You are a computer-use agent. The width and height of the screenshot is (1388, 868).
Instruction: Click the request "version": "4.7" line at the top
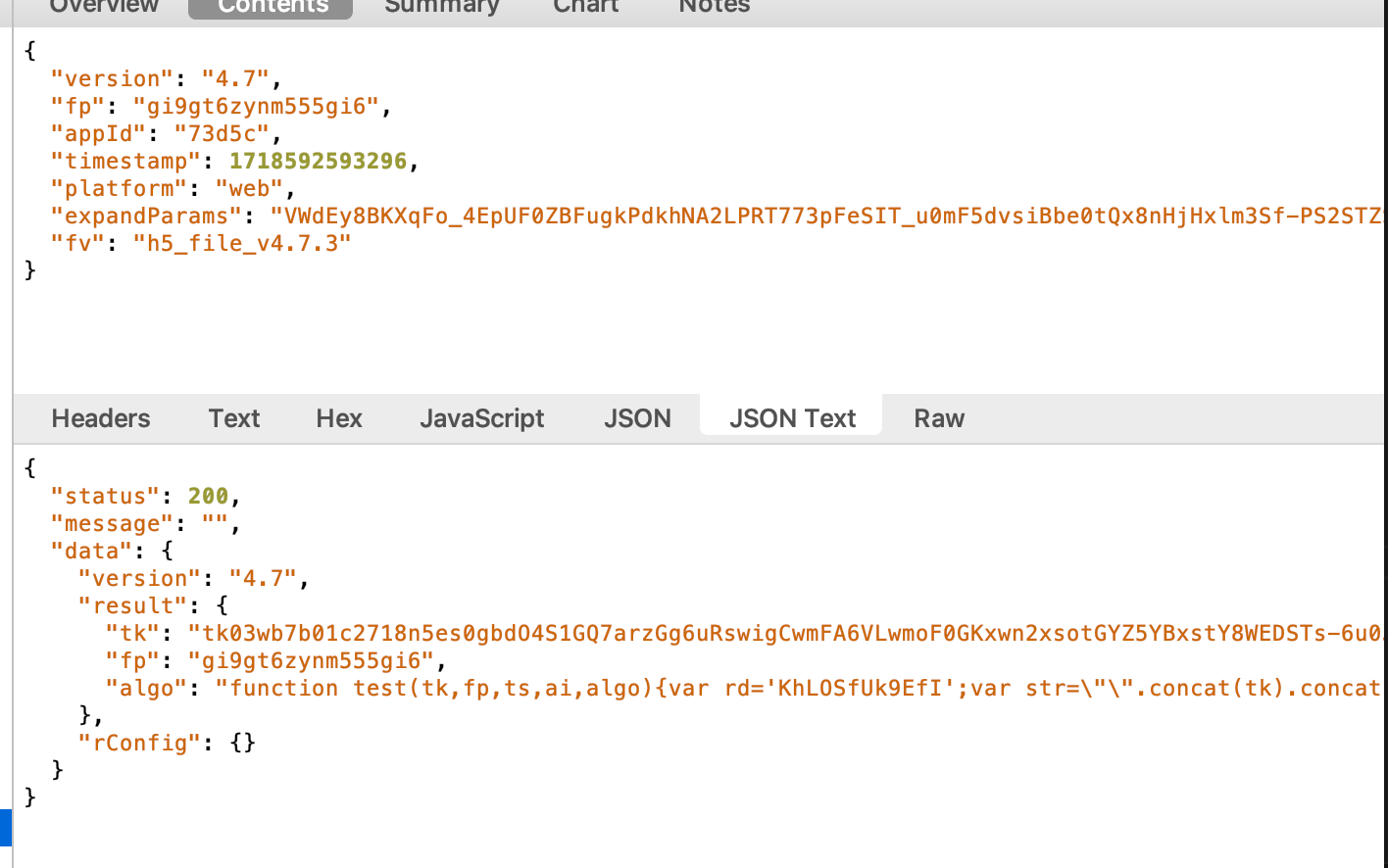(x=166, y=78)
